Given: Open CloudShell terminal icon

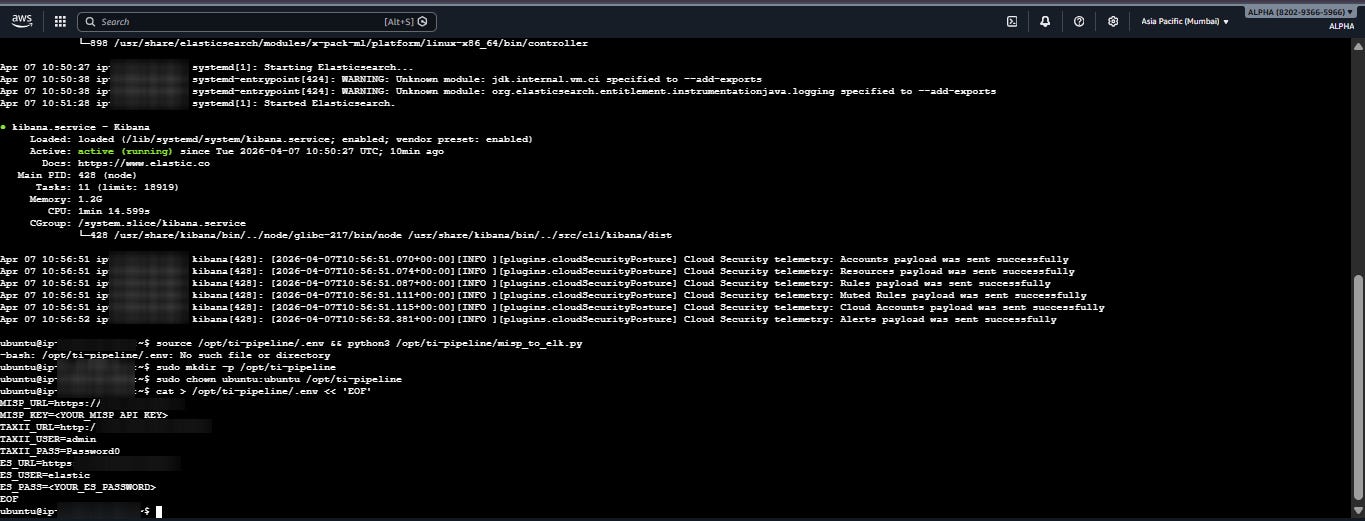Looking at the screenshot, I should click(1012, 21).
